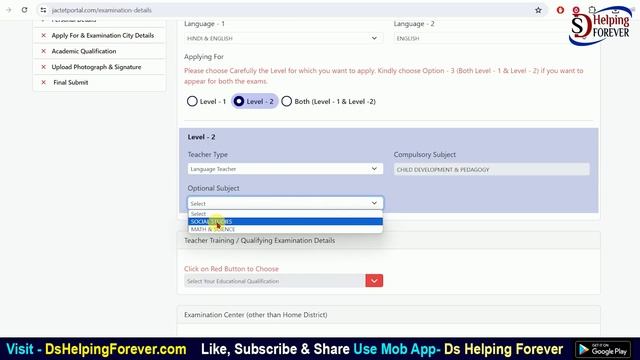Go forward with the browser arrow
640x360 pixels.
point(9,10)
